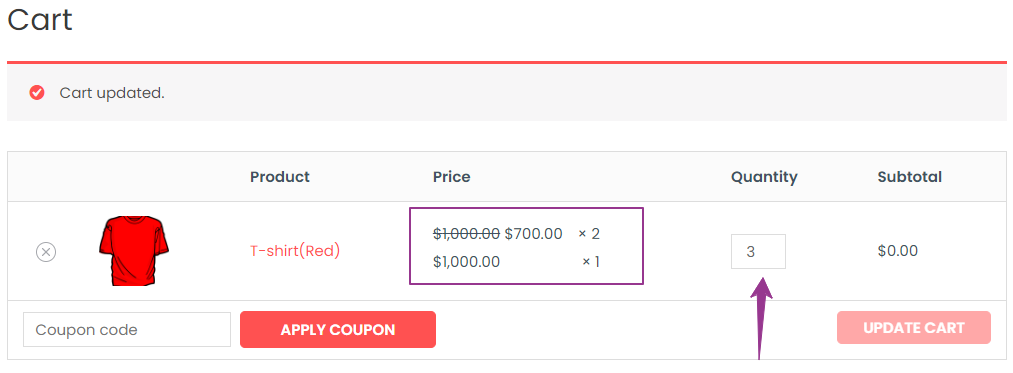The width and height of the screenshot is (1013, 373).
Task: Click the discounted $700.00 price
Action: tap(534, 233)
